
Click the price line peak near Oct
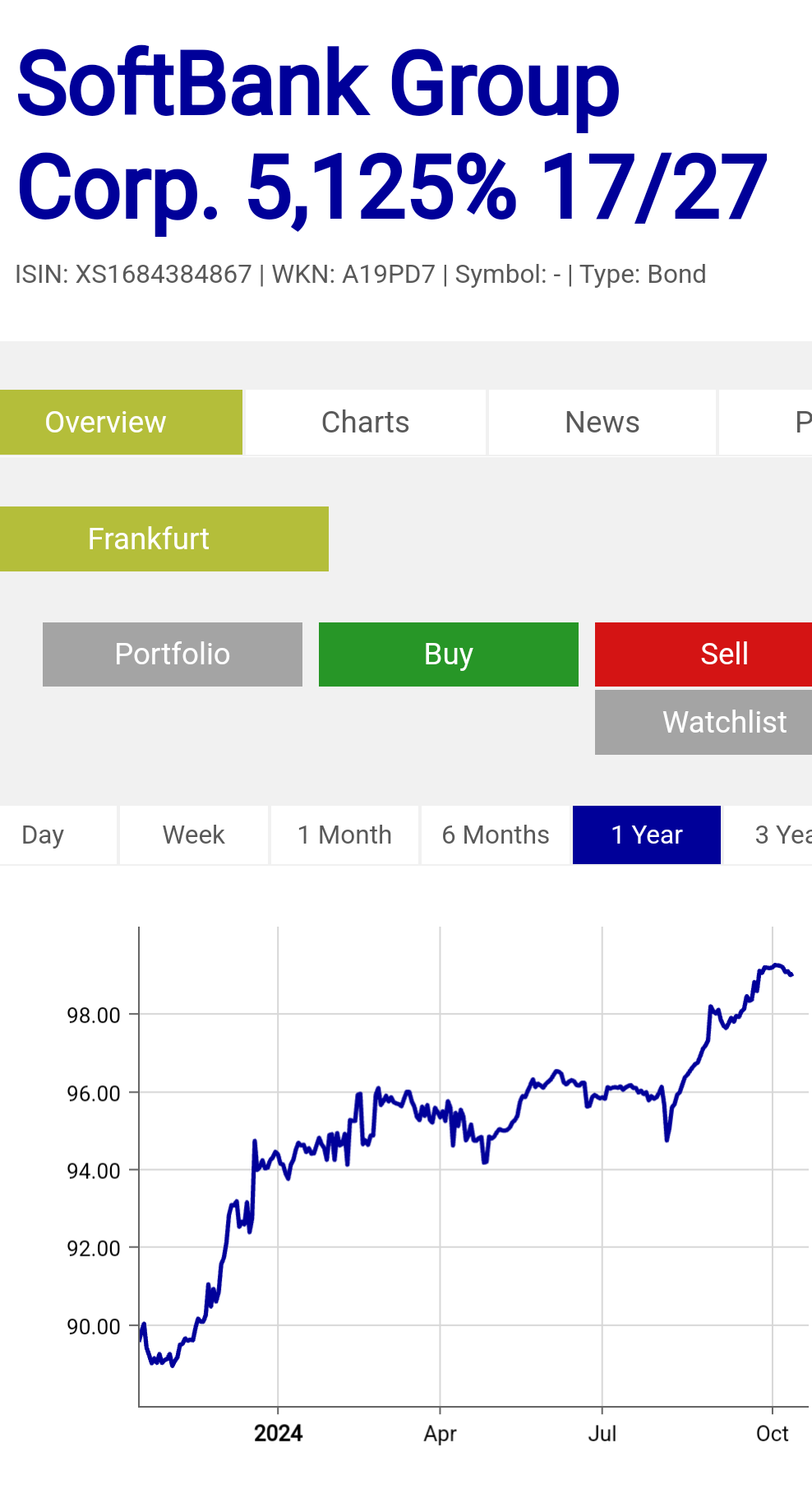(x=775, y=965)
